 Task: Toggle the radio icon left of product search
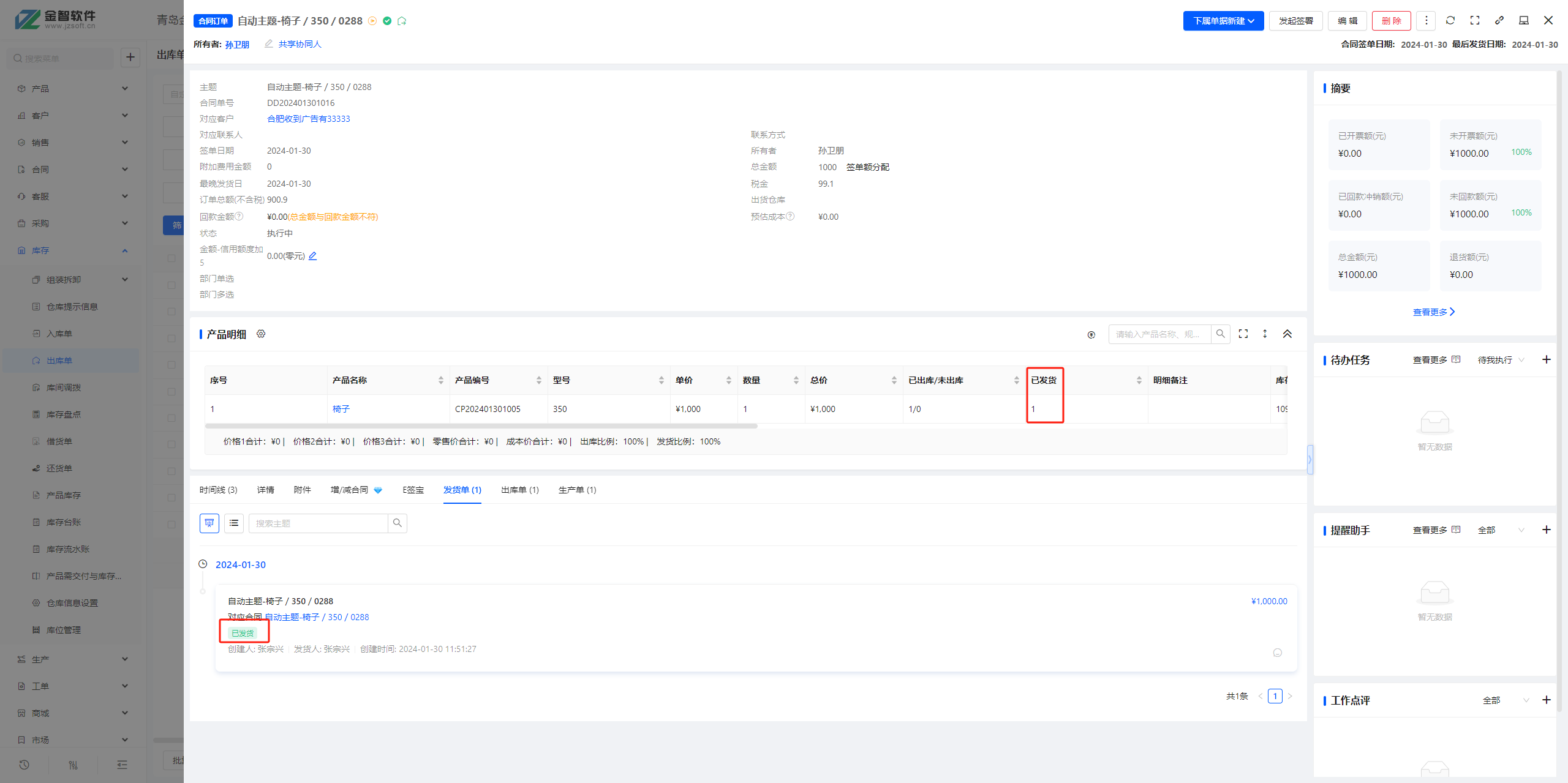[x=1091, y=334]
